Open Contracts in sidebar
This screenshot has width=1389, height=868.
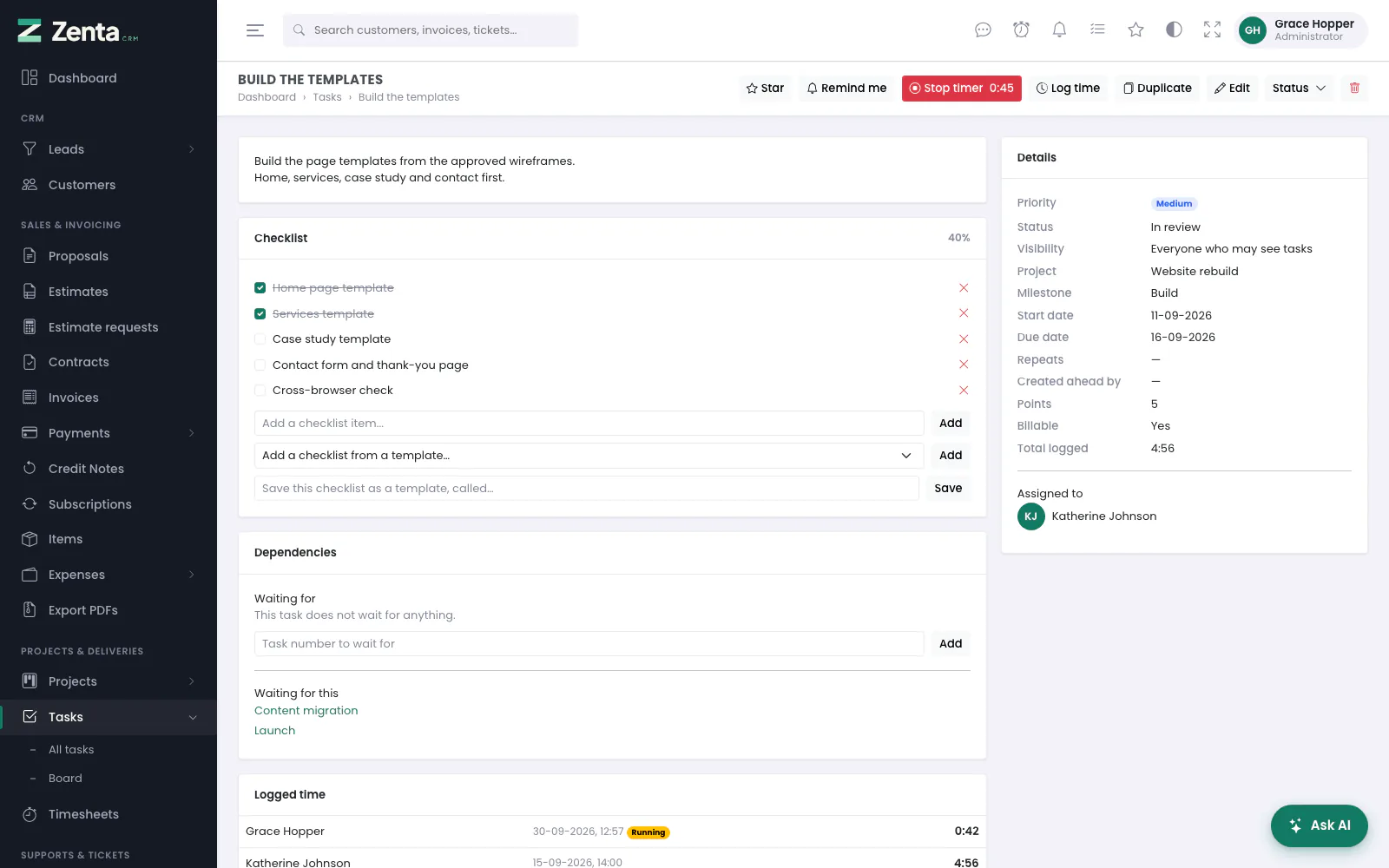point(109,362)
